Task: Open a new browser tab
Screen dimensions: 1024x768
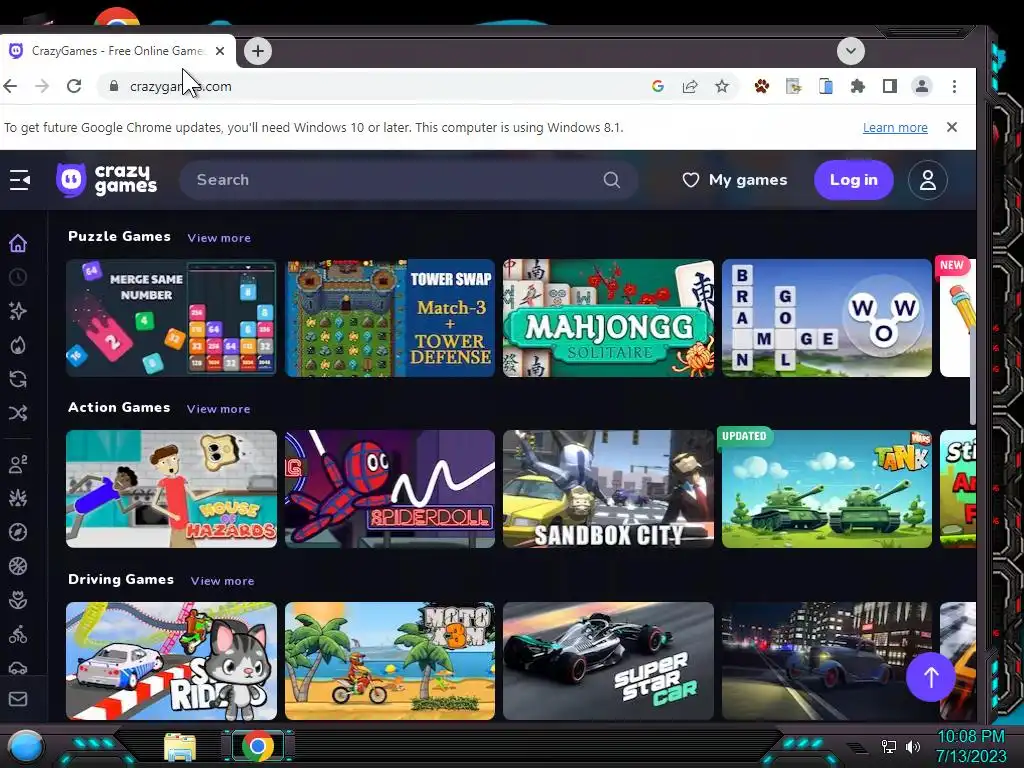Action: pyautogui.click(x=258, y=51)
